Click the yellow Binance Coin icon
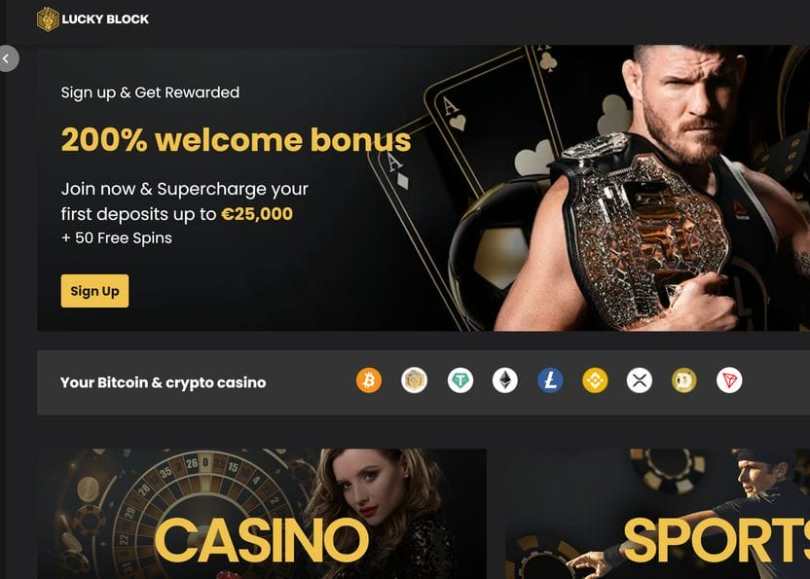 595,381
